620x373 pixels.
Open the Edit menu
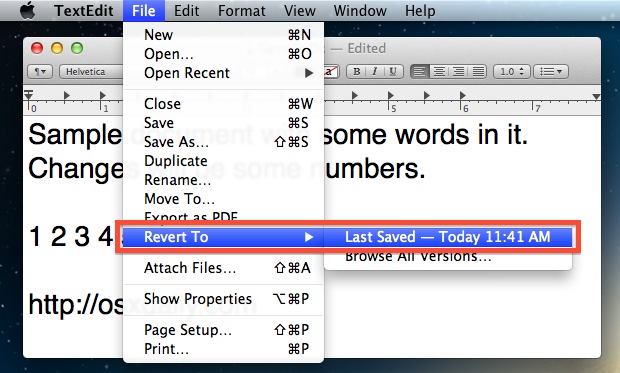186,11
